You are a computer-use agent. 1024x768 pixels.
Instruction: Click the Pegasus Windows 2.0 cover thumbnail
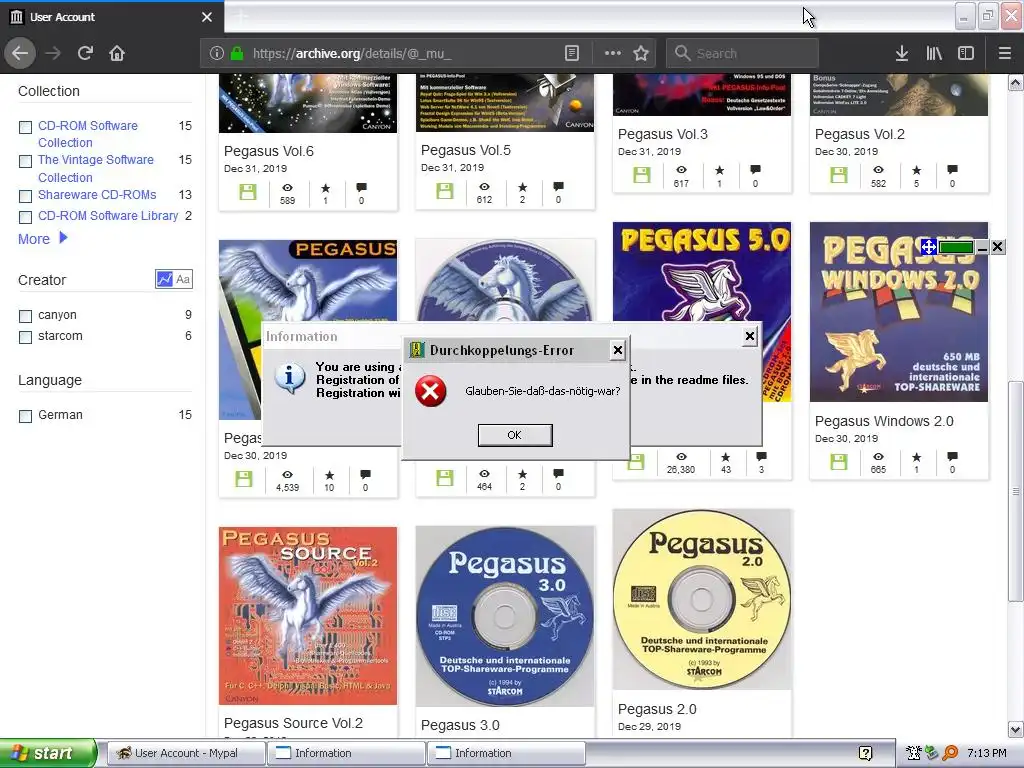tap(899, 312)
